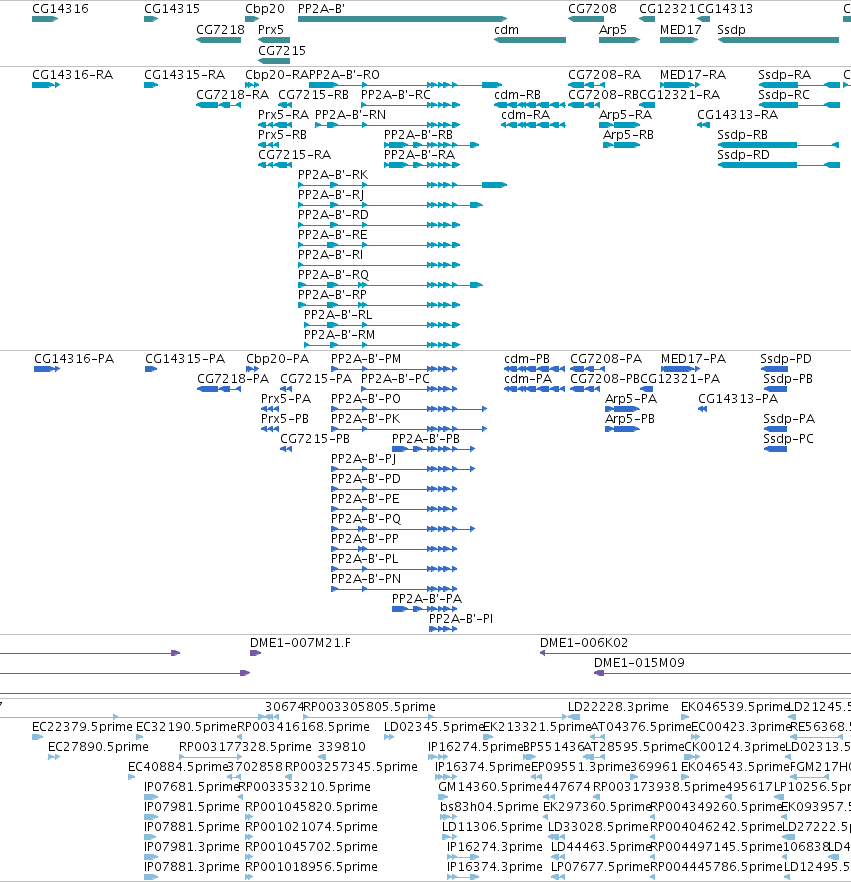
Task: Select EST RP001018956.5prime
Action: coord(311,867)
